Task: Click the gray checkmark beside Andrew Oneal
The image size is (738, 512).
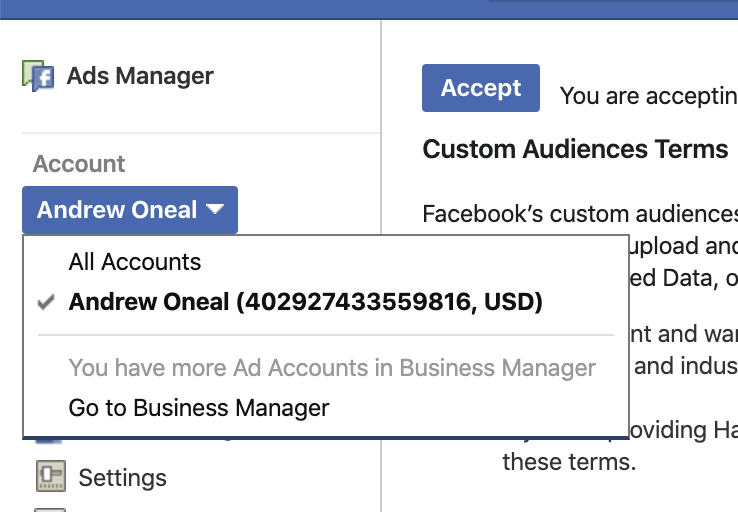Action: point(46,302)
